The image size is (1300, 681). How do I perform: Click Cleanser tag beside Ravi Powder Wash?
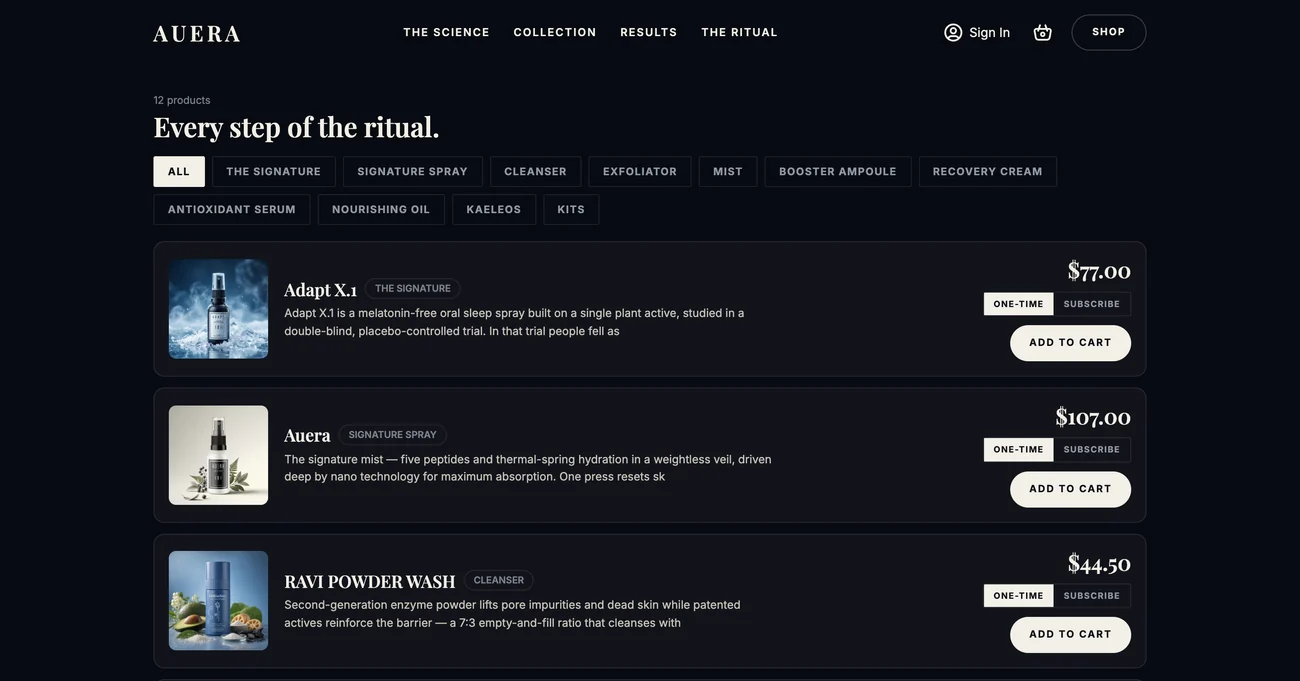pyautogui.click(x=499, y=581)
